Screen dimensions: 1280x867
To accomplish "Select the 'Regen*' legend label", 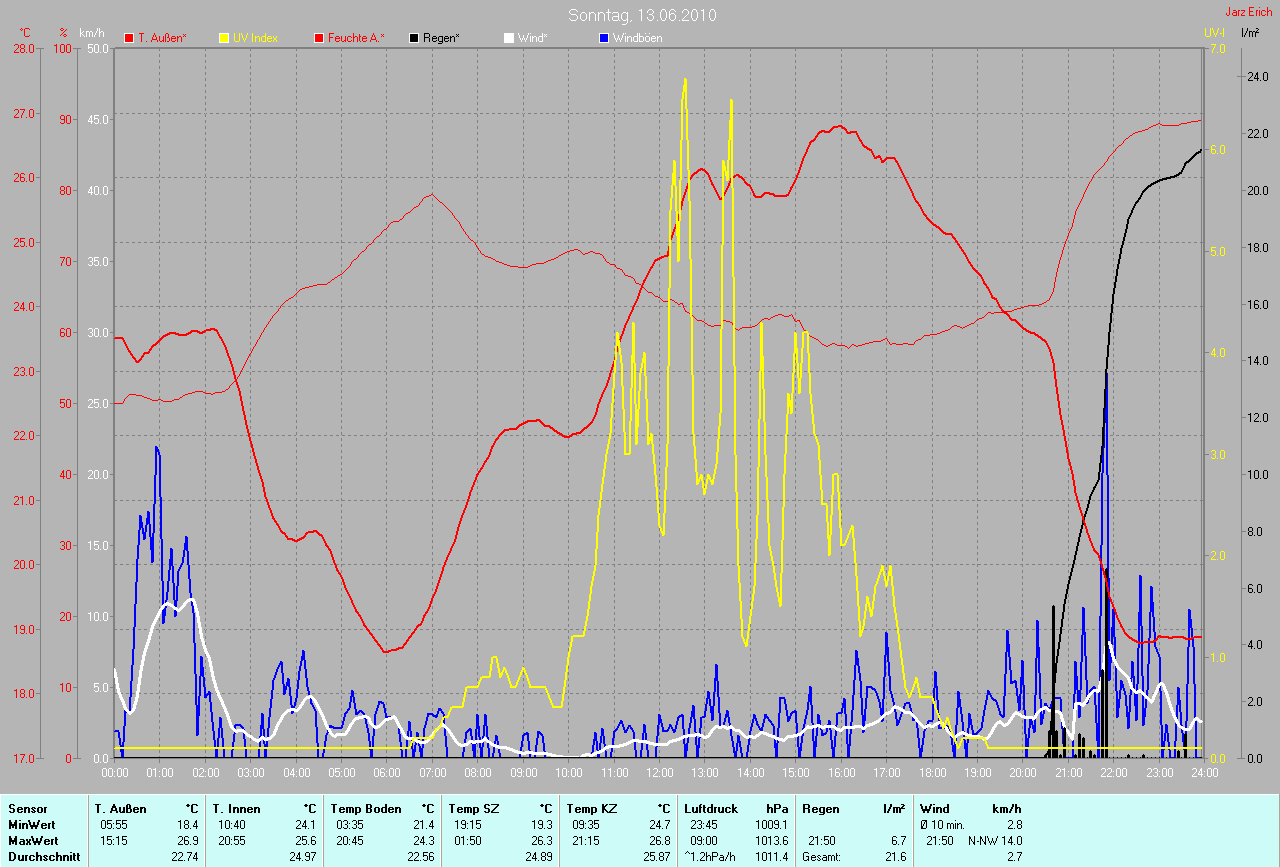I will (x=442, y=38).
